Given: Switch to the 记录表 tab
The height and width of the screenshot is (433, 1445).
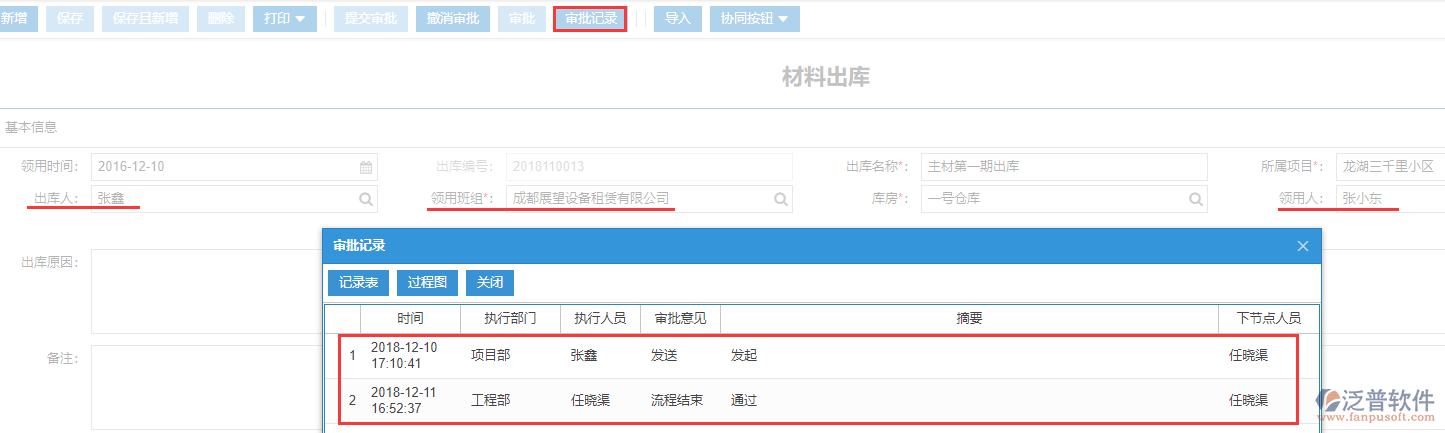Looking at the screenshot, I should point(358,283).
